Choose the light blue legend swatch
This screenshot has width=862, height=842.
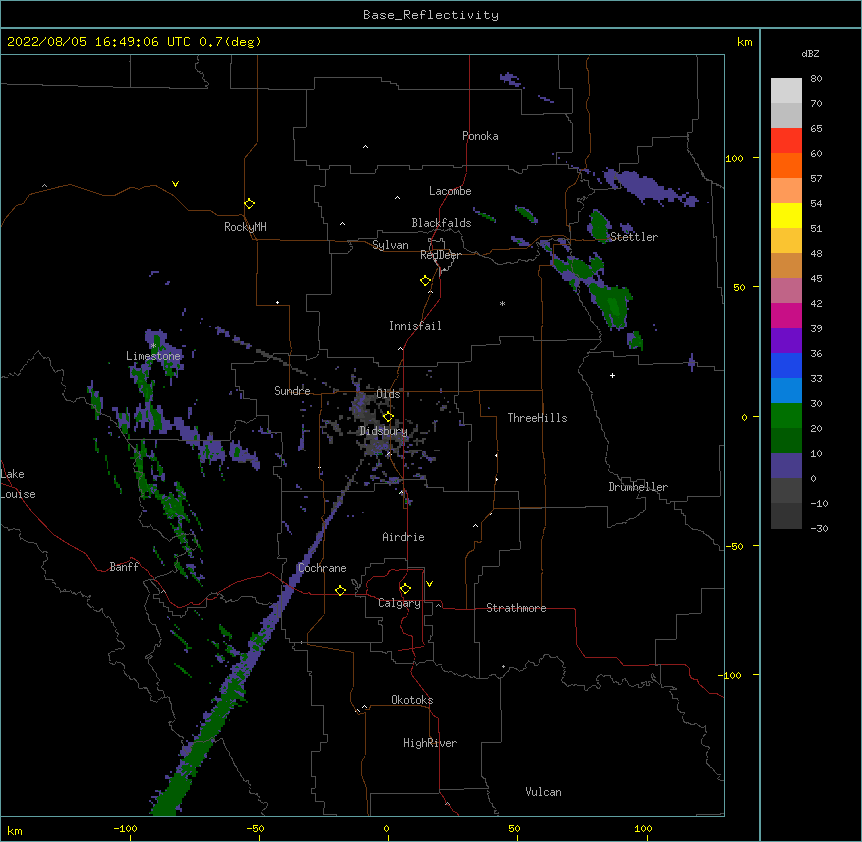coord(786,391)
